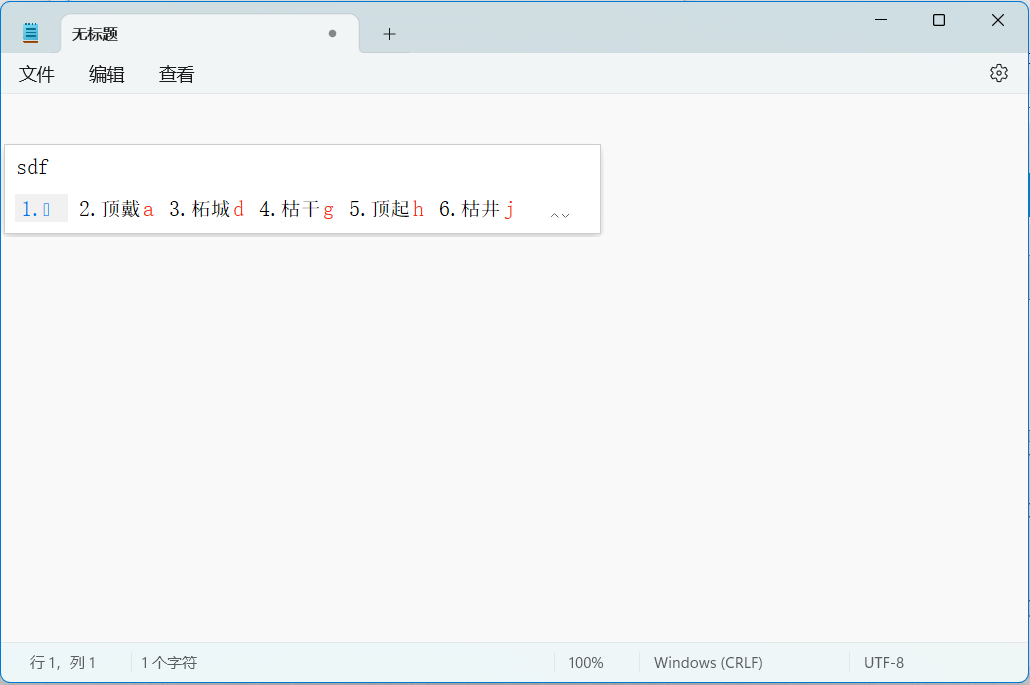Open Notepad settings gear
This screenshot has width=1030, height=685.
[998, 73]
